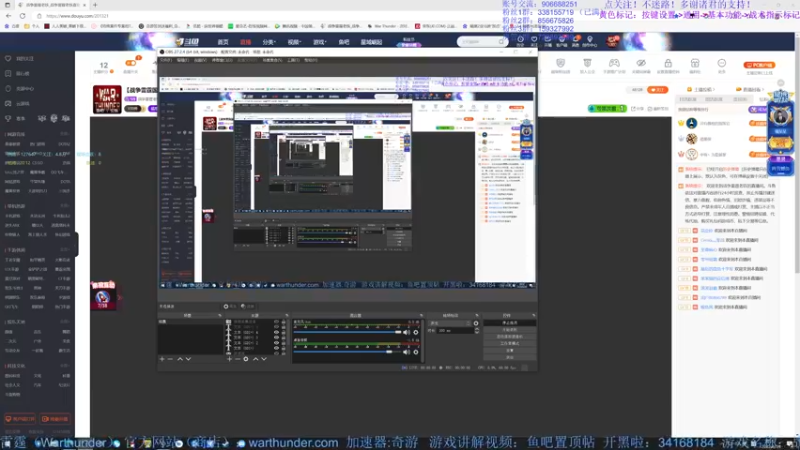This screenshot has height=450, width=800.
Task: Open the 鱼吧 navigation tab
Action: coord(344,42)
